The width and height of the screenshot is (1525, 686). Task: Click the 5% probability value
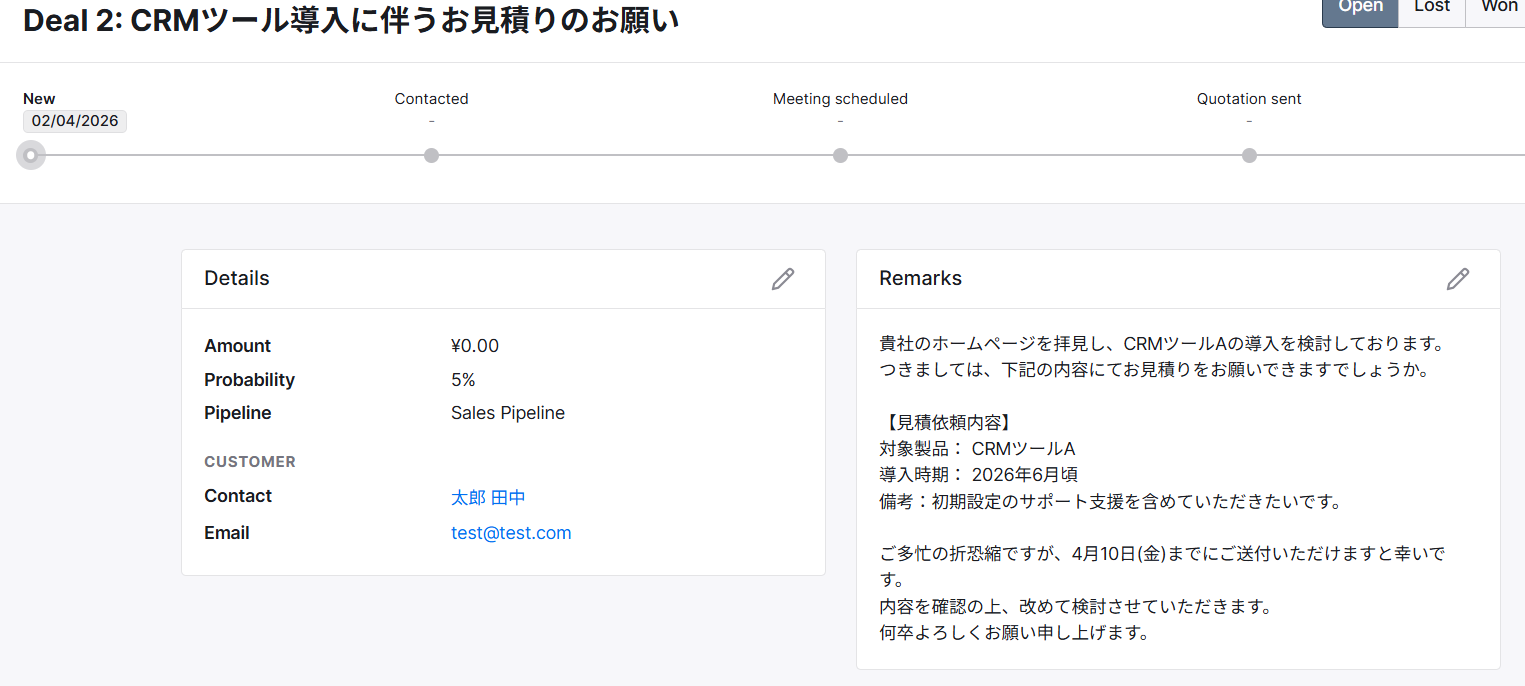point(463,380)
